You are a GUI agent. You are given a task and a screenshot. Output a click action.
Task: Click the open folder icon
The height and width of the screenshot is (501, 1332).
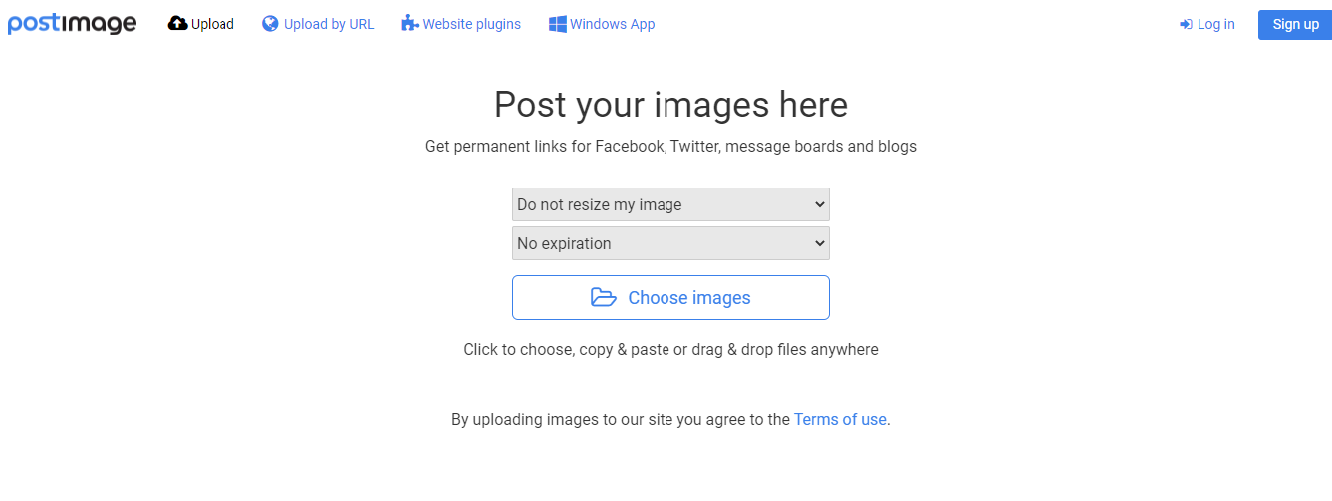(603, 297)
